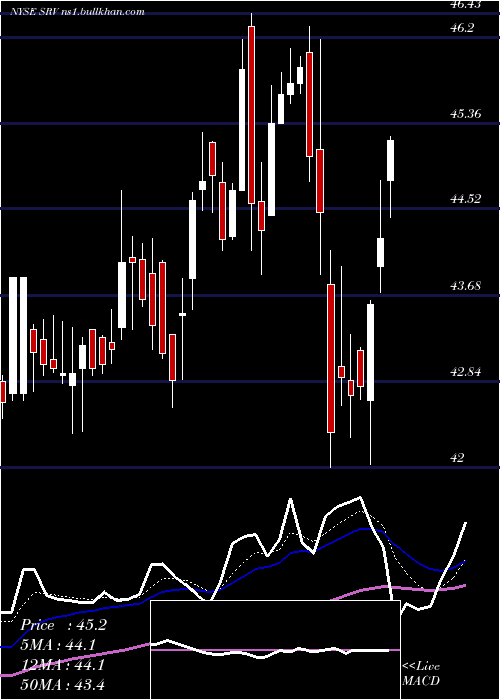Click the 12MA : 44.1 readout
Viewport: 500px width, 700px height.
tap(62, 665)
